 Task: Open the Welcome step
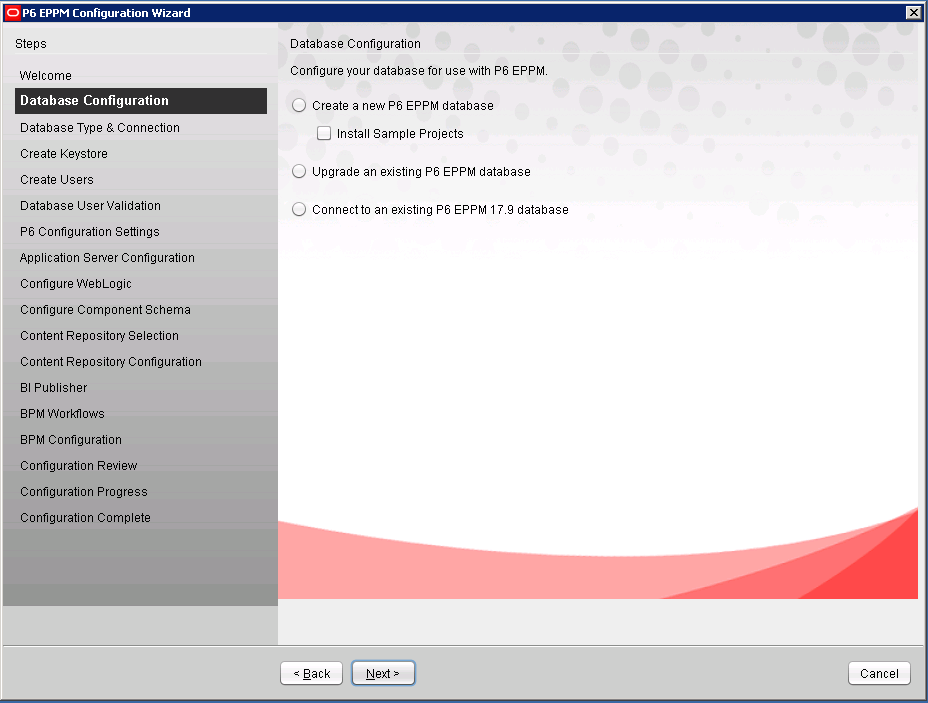[x=46, y=76]
